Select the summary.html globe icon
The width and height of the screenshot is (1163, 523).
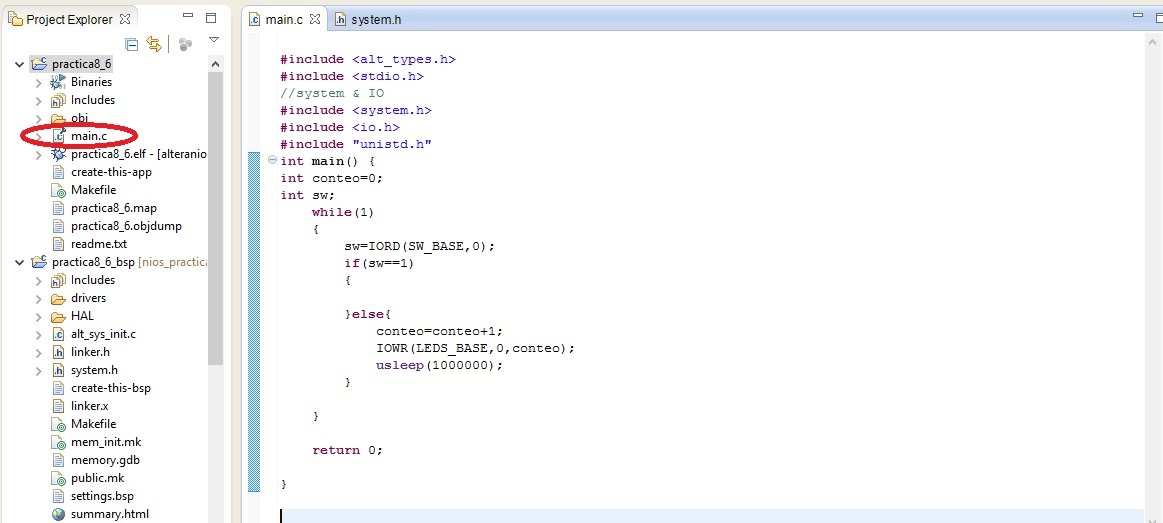tap(58, 514)
